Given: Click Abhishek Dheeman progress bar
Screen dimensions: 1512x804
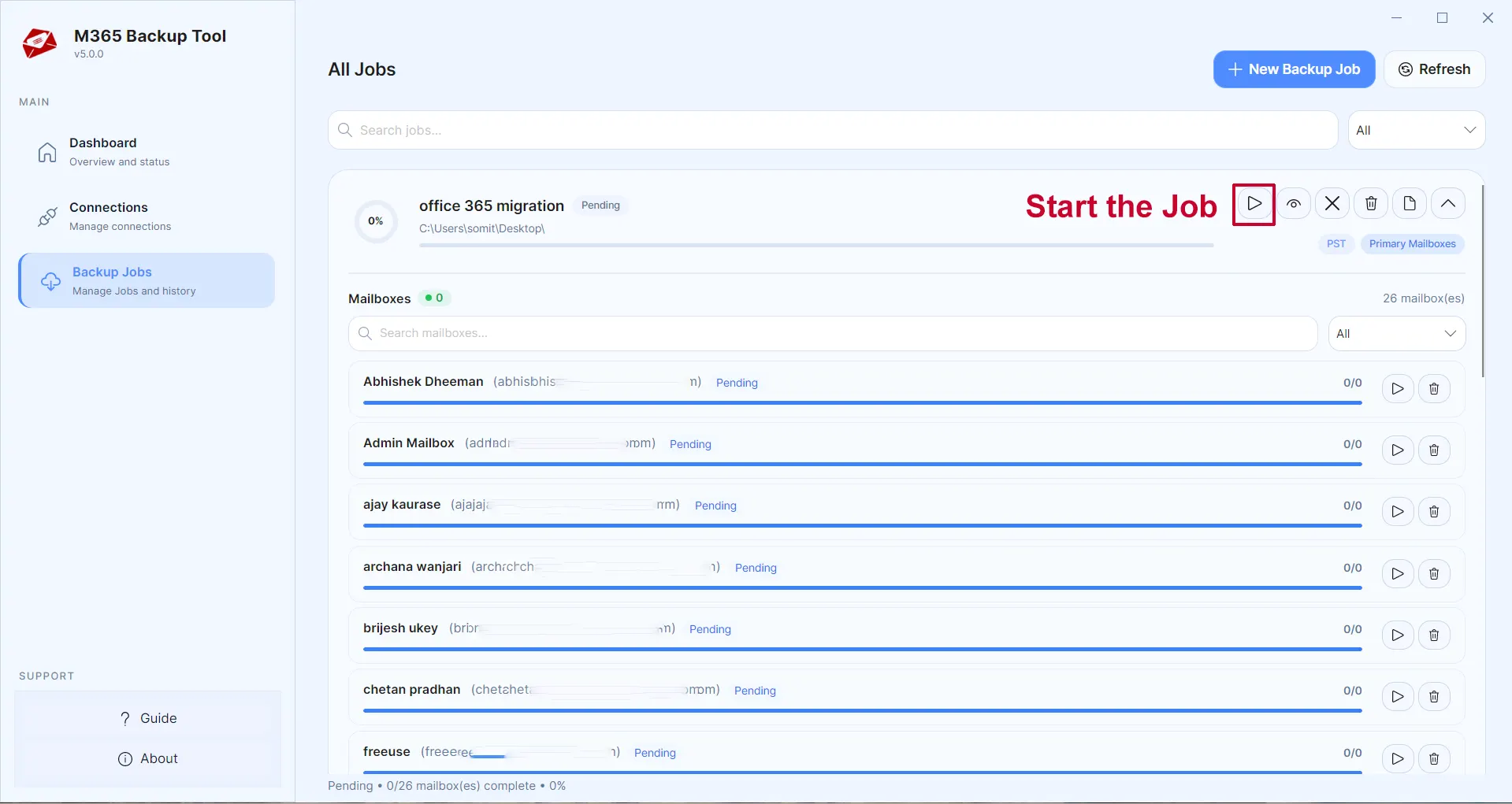Looking at the screenshot, I should click(862, 402).
